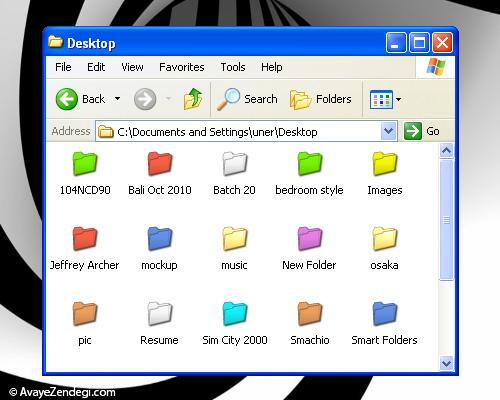The image size is (500, 400).
Task: Click the Jeffrey Archer label
Action: [85, 265]
